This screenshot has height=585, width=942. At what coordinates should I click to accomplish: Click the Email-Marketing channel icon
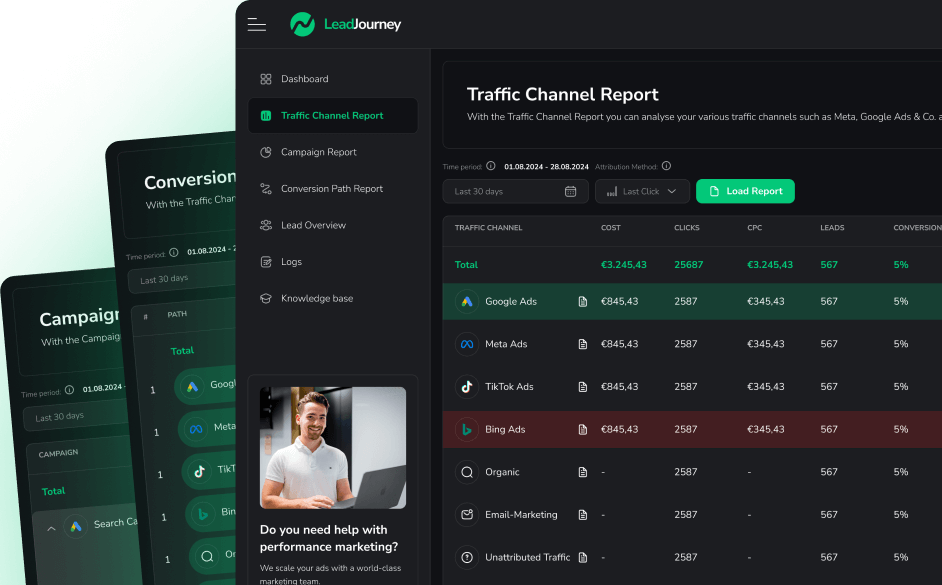point(467,515)
